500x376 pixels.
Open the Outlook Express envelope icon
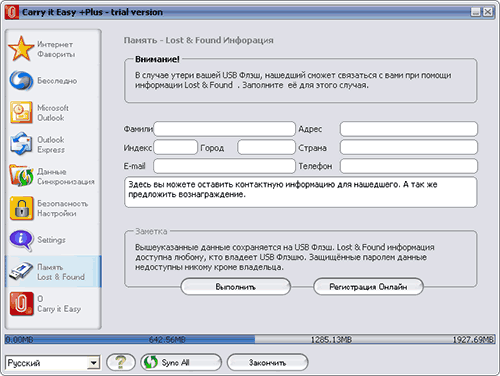click(21, 144)
